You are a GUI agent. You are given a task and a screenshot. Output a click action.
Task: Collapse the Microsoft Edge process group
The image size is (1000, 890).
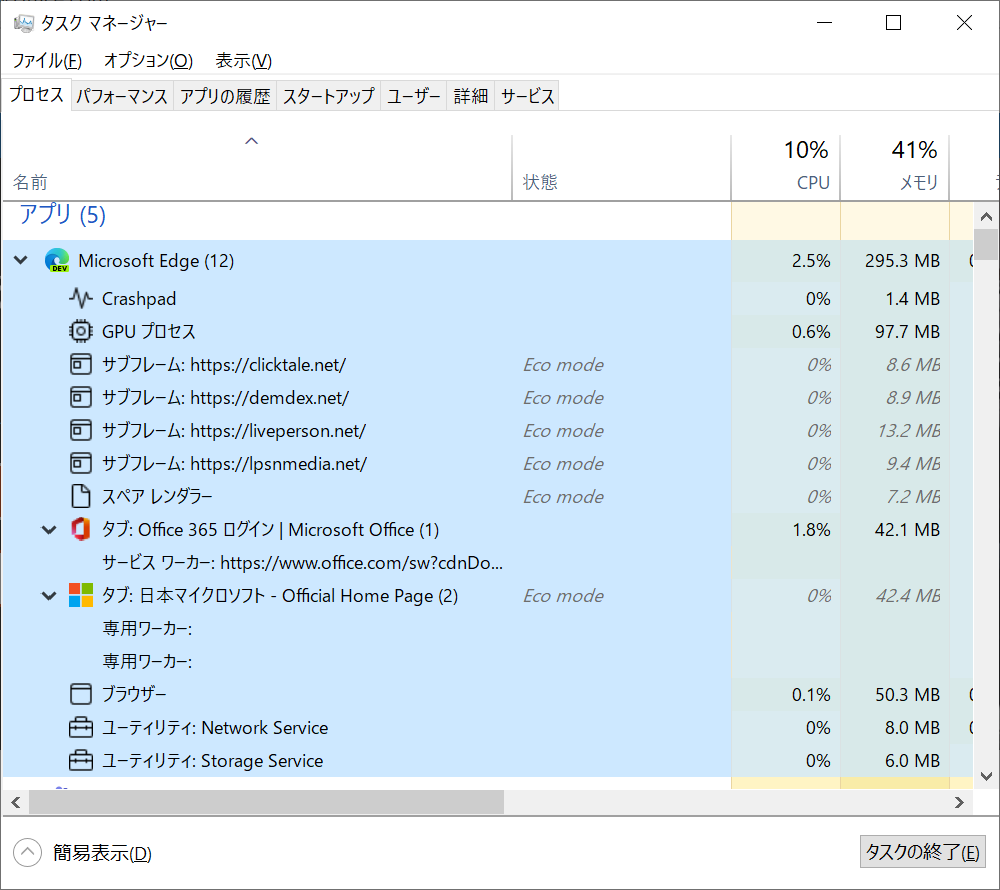point(20,260)
